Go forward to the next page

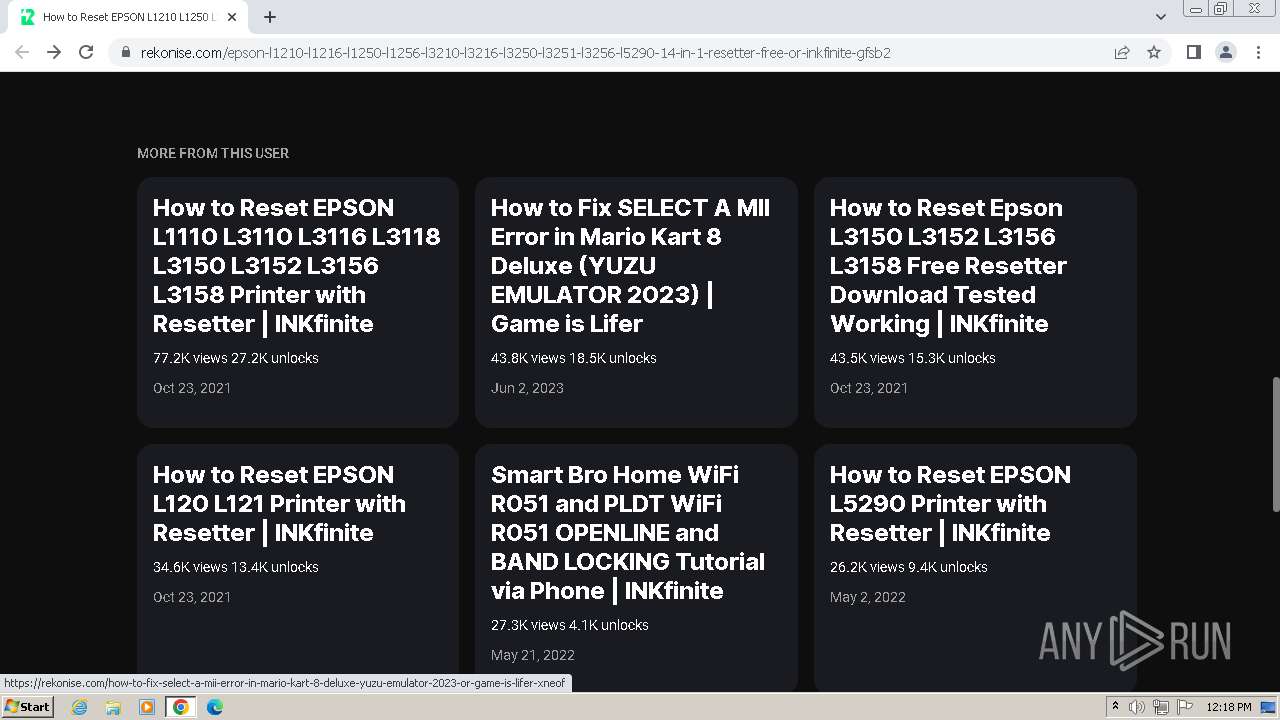tap(54, 52)
